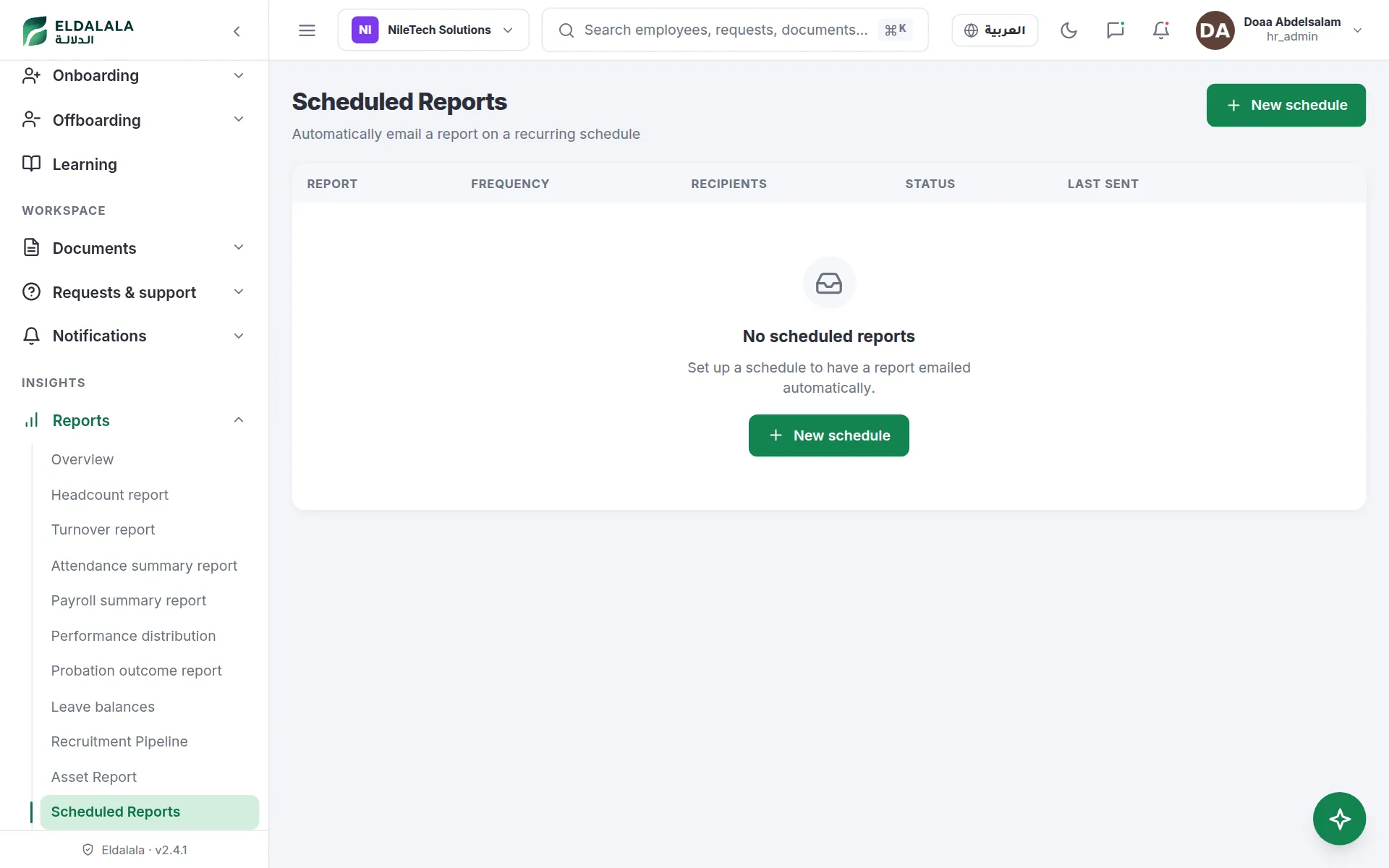
Task: Click the search magnifier icon
Action: click(x=566, y=30)
